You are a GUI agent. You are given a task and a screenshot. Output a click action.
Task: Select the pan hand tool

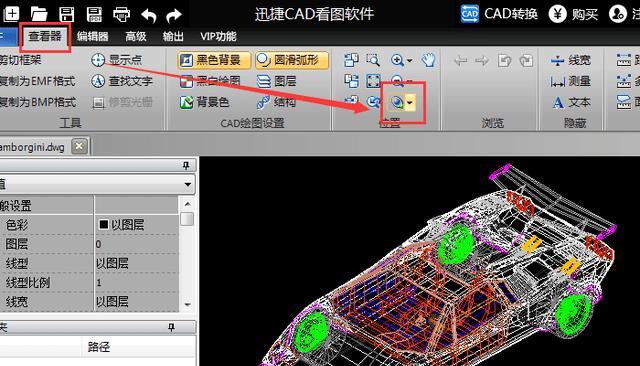click(x=428, y=60)
